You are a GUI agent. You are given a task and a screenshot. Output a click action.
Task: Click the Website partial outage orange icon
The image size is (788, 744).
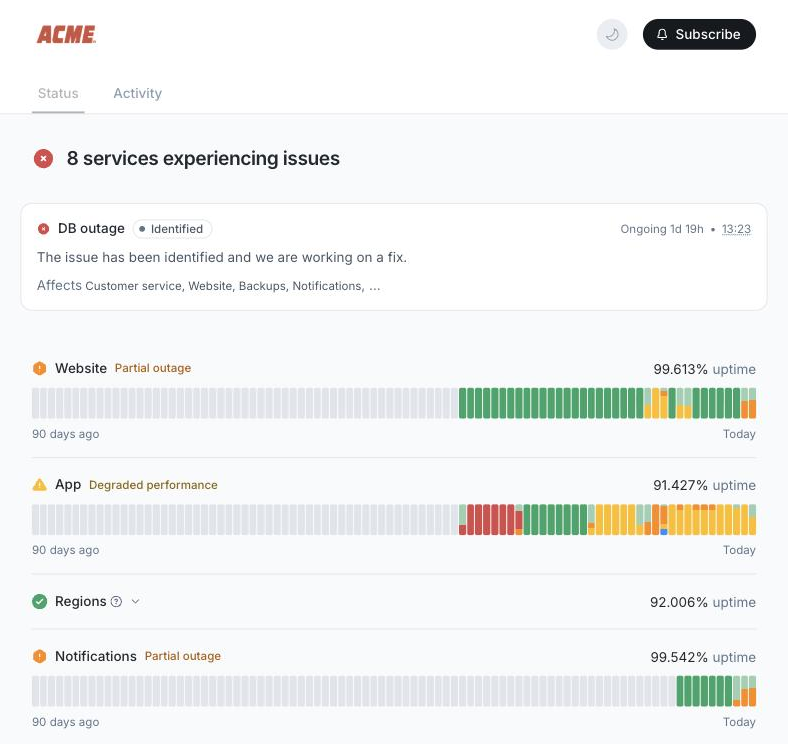tap(39, 368)
